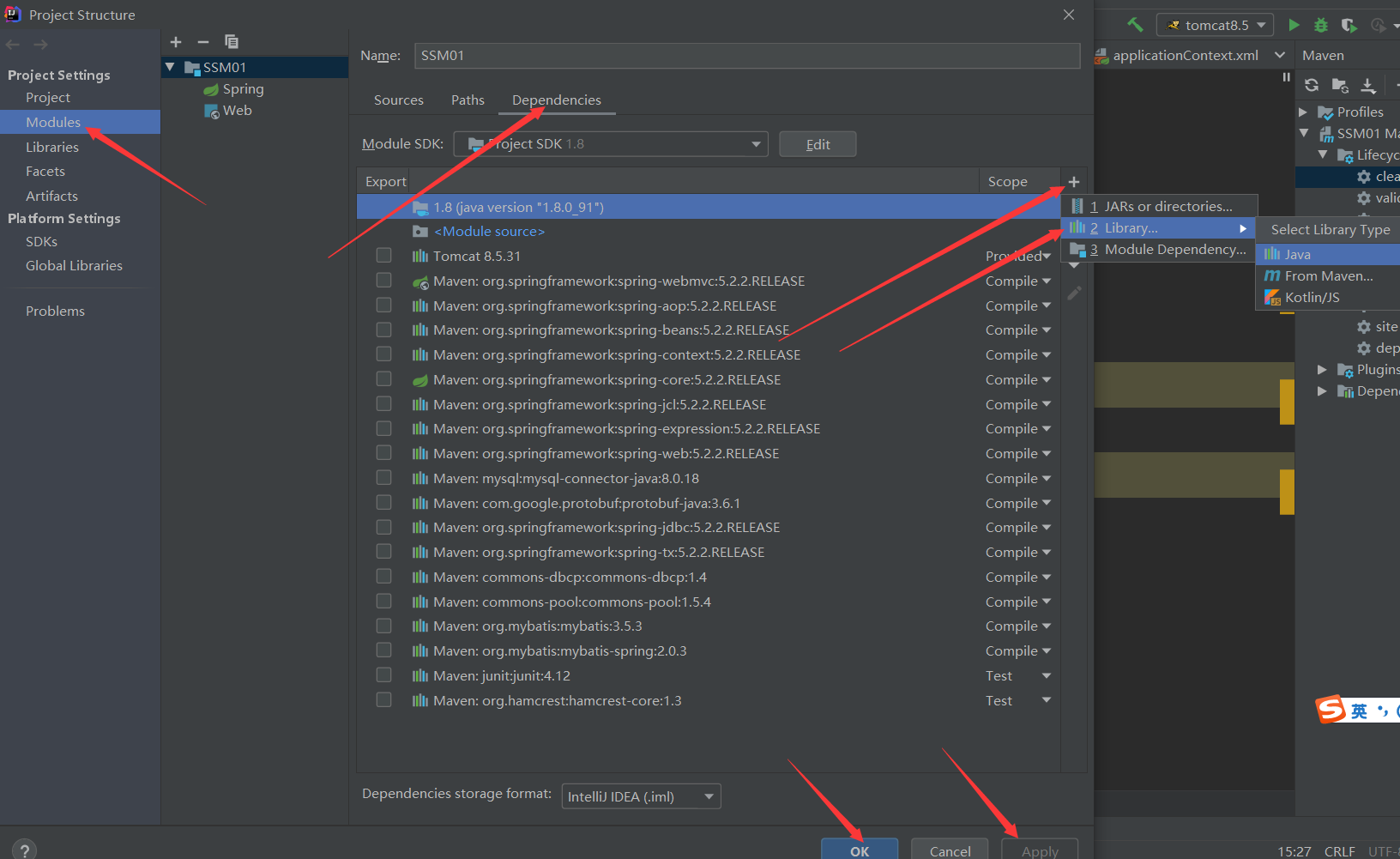Toggle export checkbox for hamcrest-core
This screenshot has height=859, width=1400.
383,700
